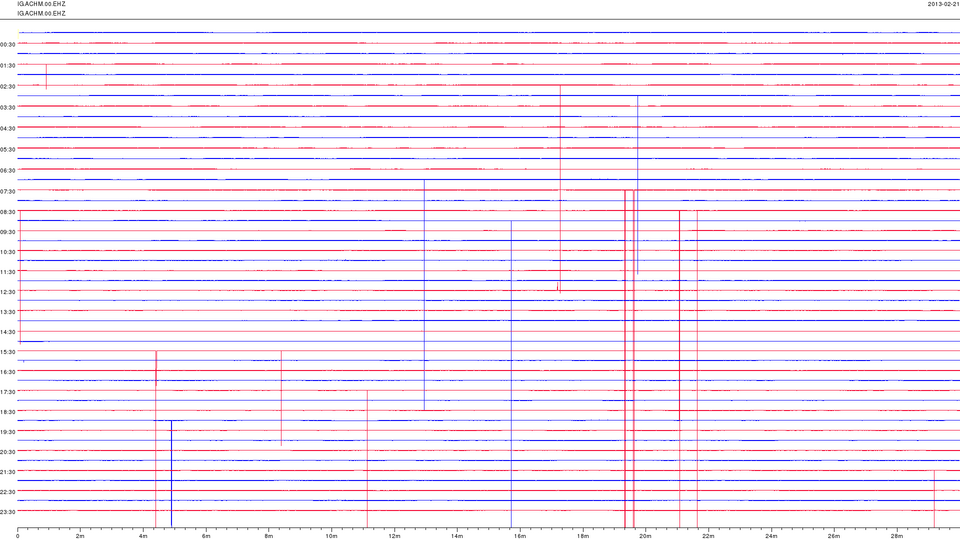
Task: Select the 22:30 time row label
Action: pyautogui.click(x=8, y=492)
